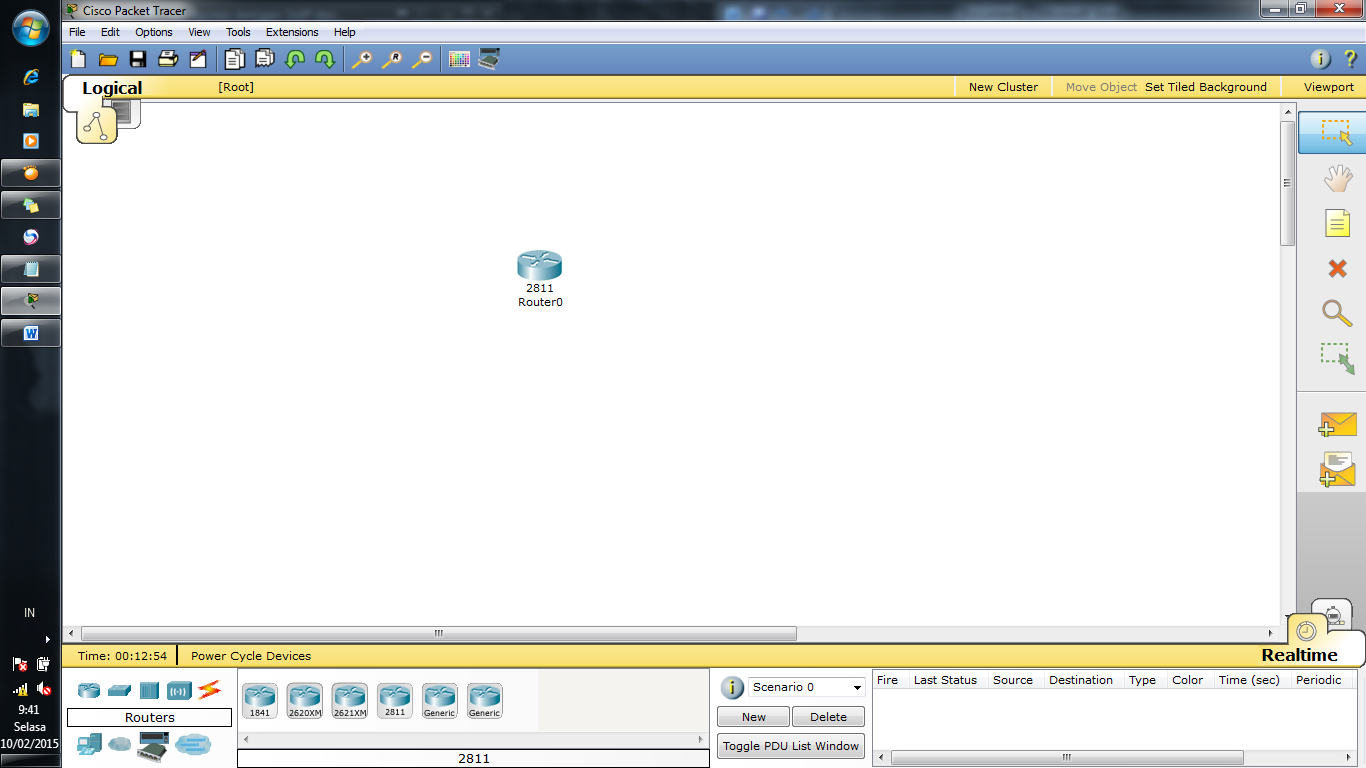Open the Edit menu
Viewport: 1366px width, 768px height.
coord(110,32)
